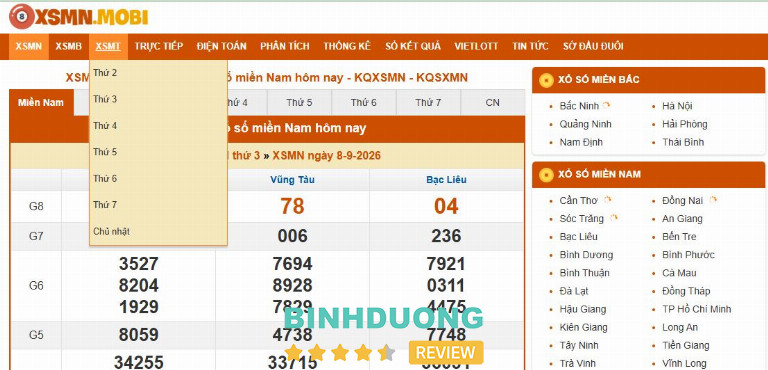The width and height of the screenshot is (768, 370).
Task: Click the loading icon beside Bắc Ninh
Action: (607, 105)
